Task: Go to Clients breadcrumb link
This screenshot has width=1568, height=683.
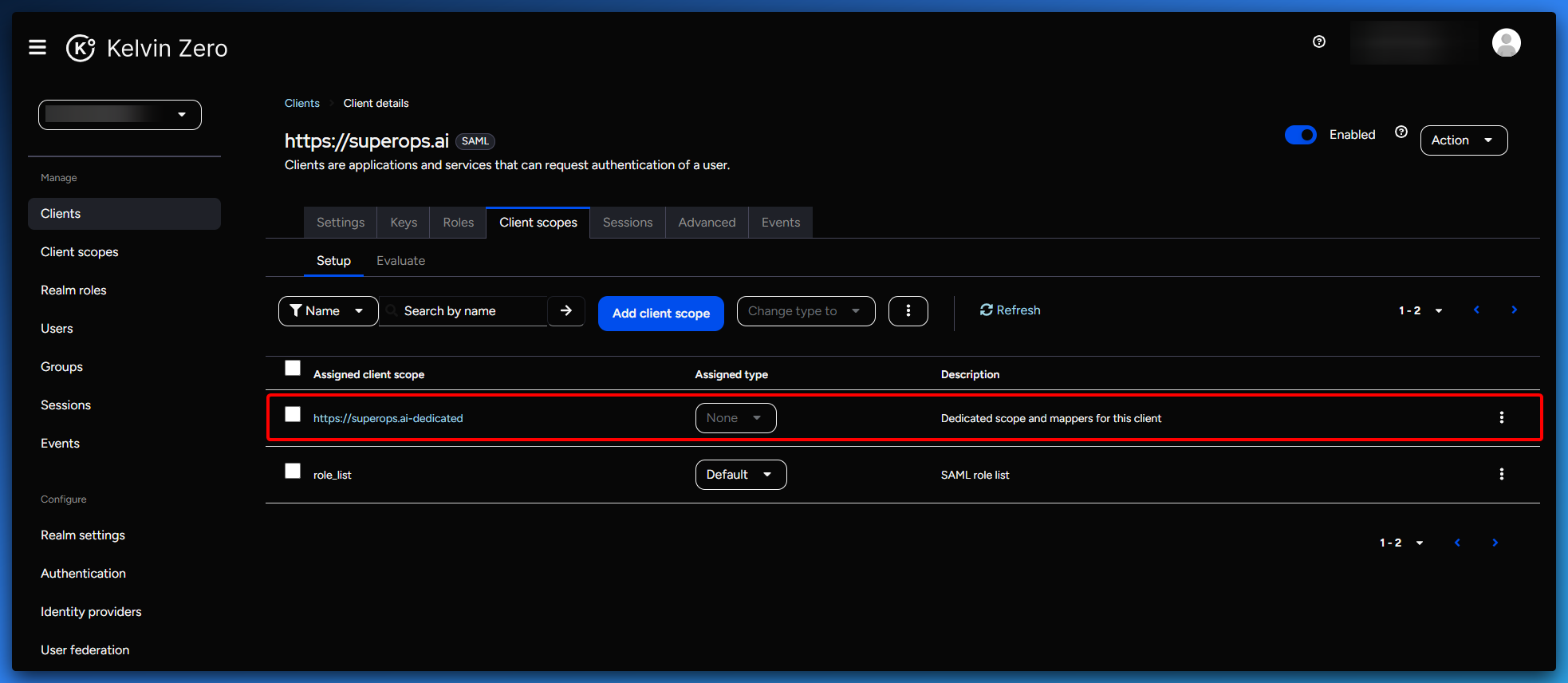Action: [x=302, y=103]
